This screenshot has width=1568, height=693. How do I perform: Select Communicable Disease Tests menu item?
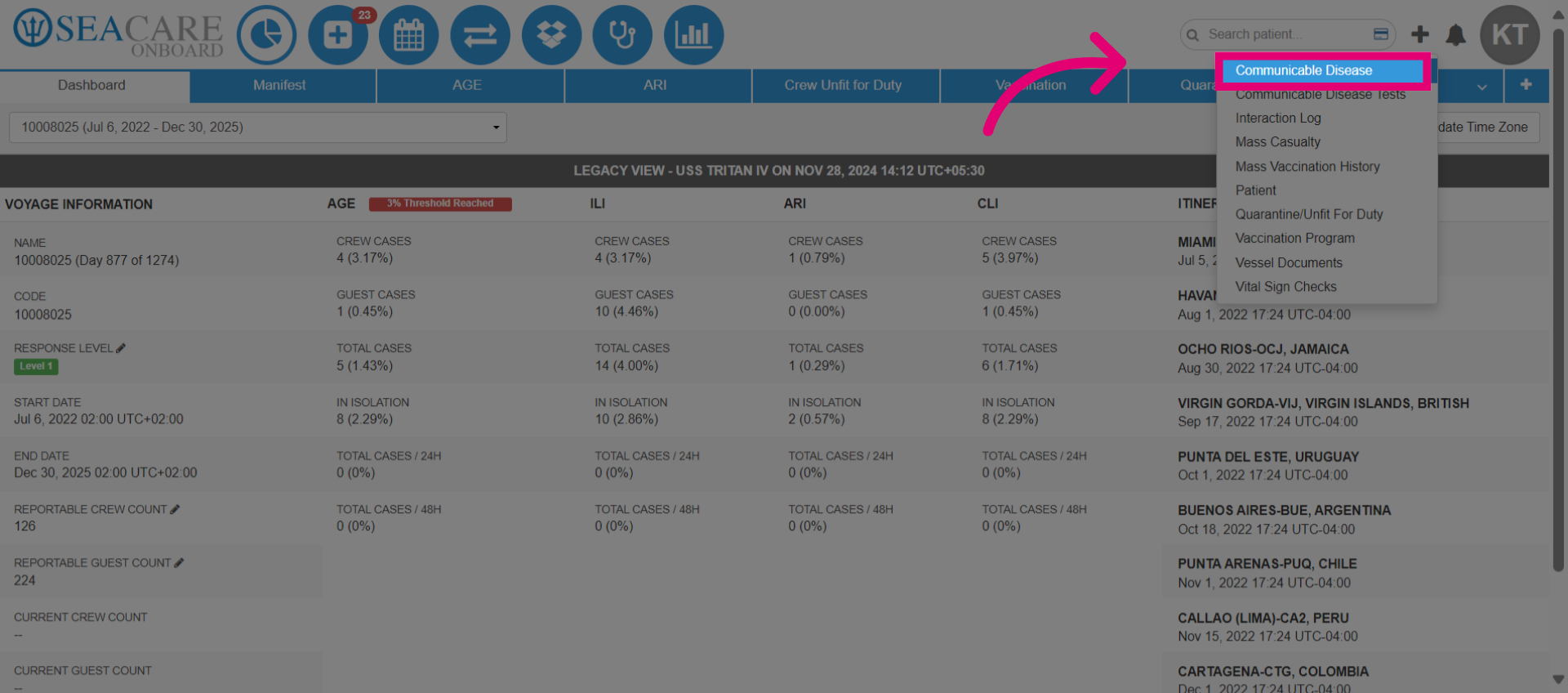click(x=1321, y=95)
